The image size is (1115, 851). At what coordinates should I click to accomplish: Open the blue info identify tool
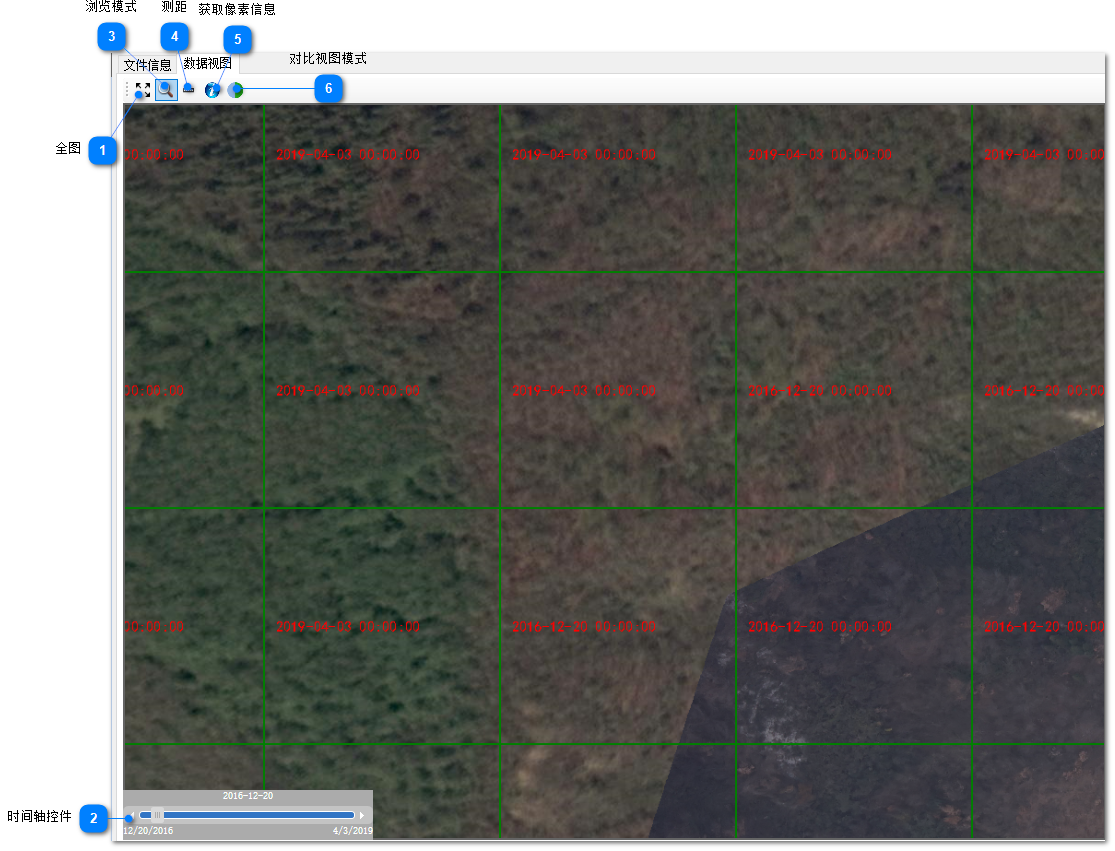212,90
